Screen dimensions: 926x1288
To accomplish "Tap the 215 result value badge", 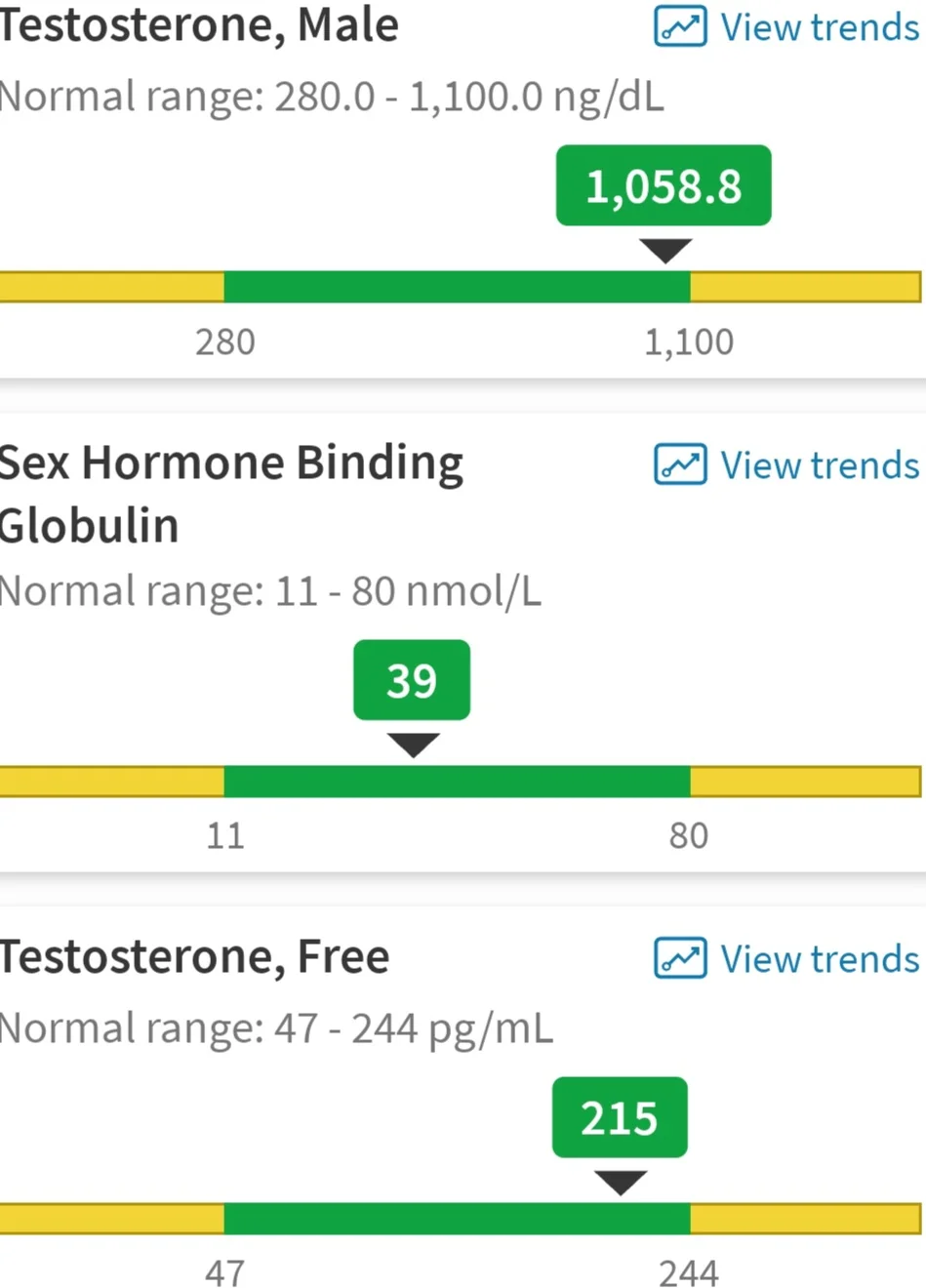I will pyautogui.click(x=620, y=1117).
